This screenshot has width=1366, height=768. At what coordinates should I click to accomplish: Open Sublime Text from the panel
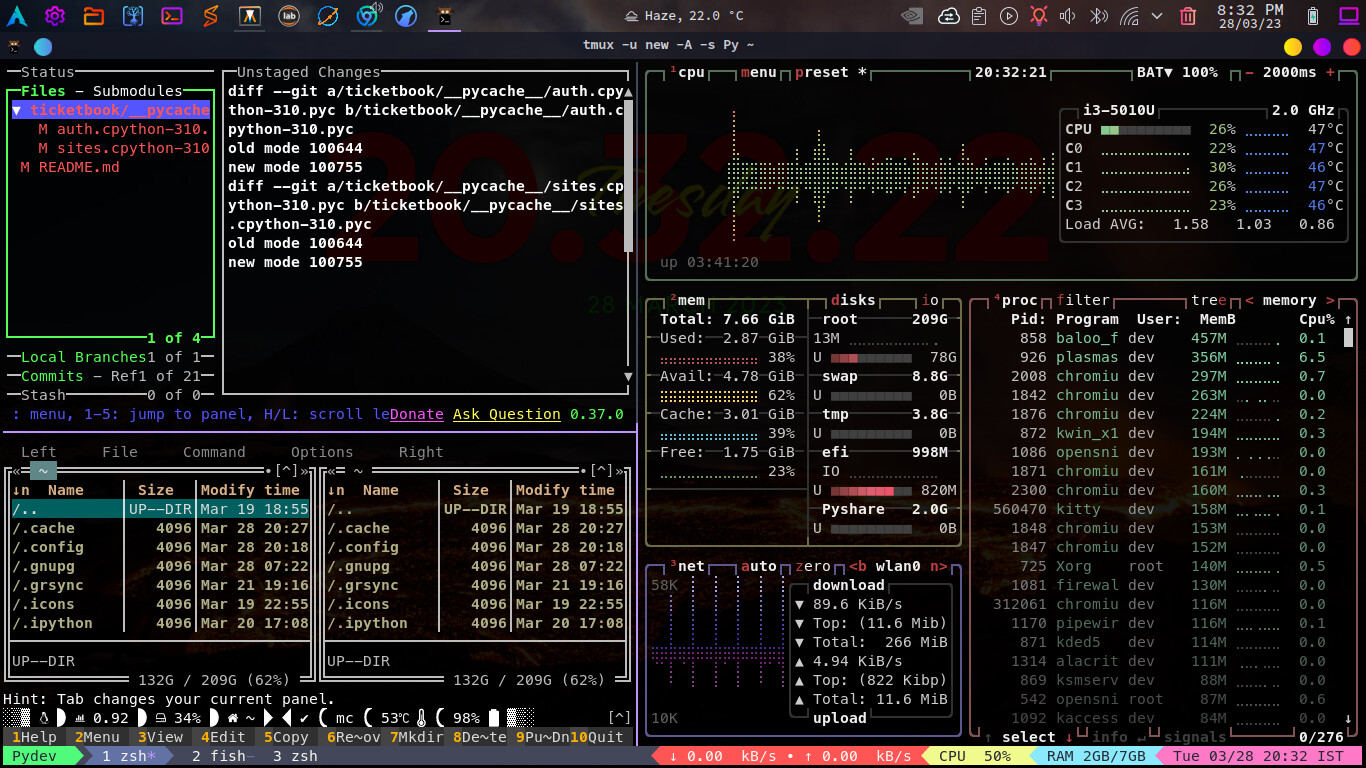pos(210,16)
